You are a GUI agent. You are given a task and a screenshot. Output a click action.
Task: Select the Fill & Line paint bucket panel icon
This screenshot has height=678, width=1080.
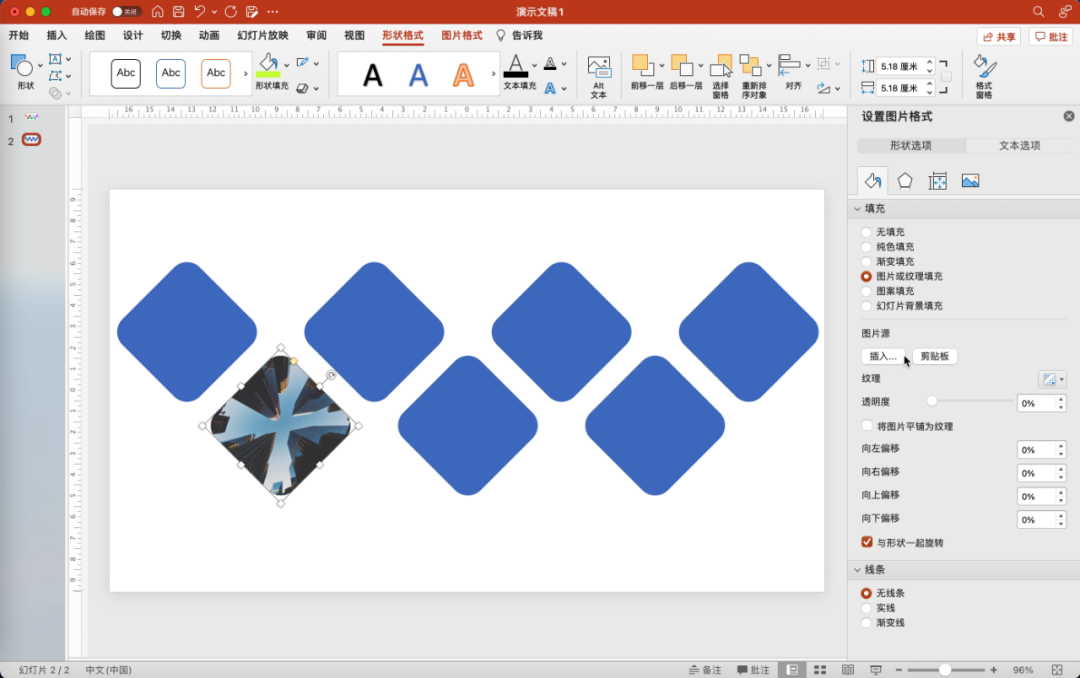click(872, 181)
